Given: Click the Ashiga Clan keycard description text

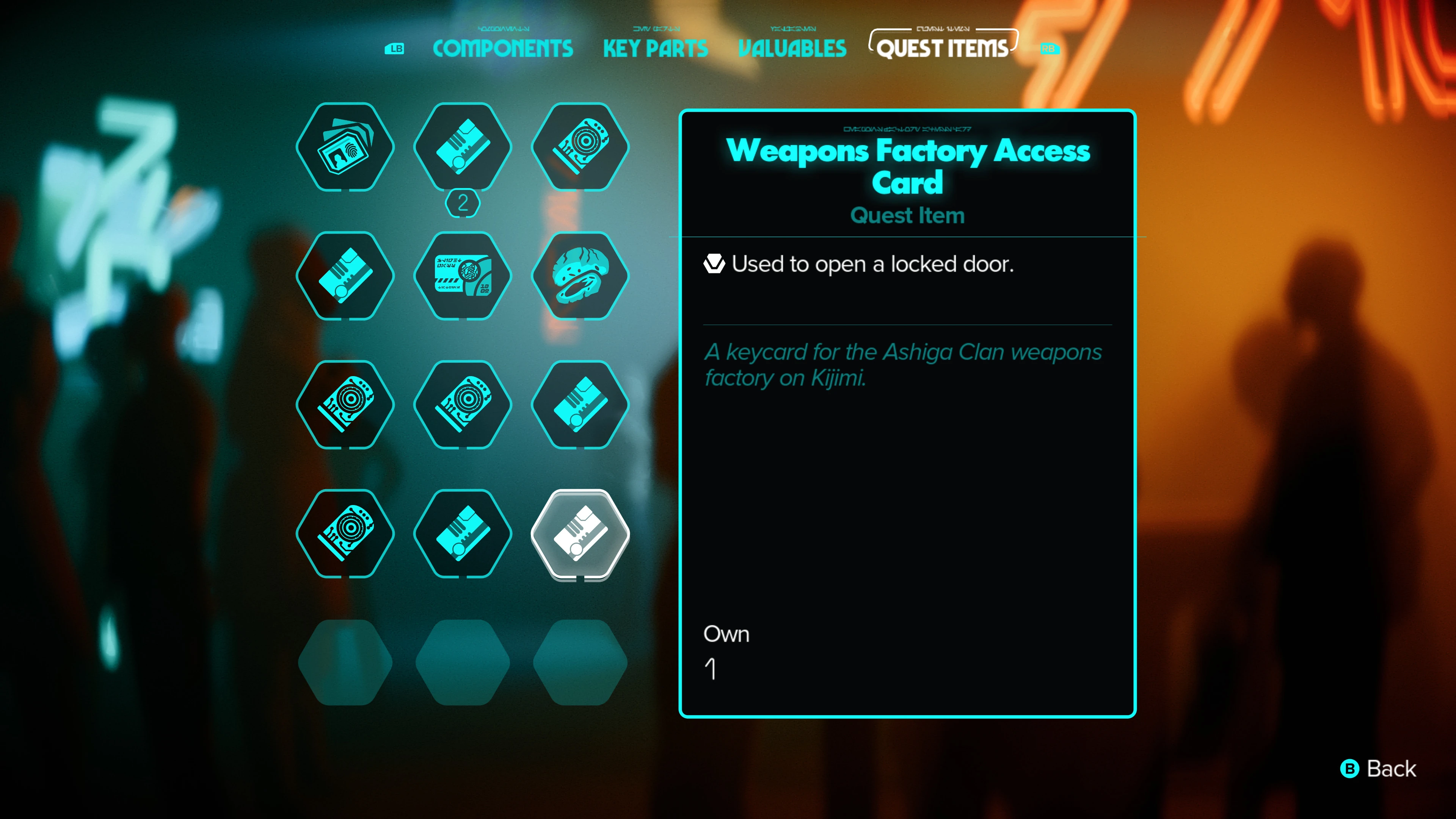Looking at the screenshot, I should point(903,364).
